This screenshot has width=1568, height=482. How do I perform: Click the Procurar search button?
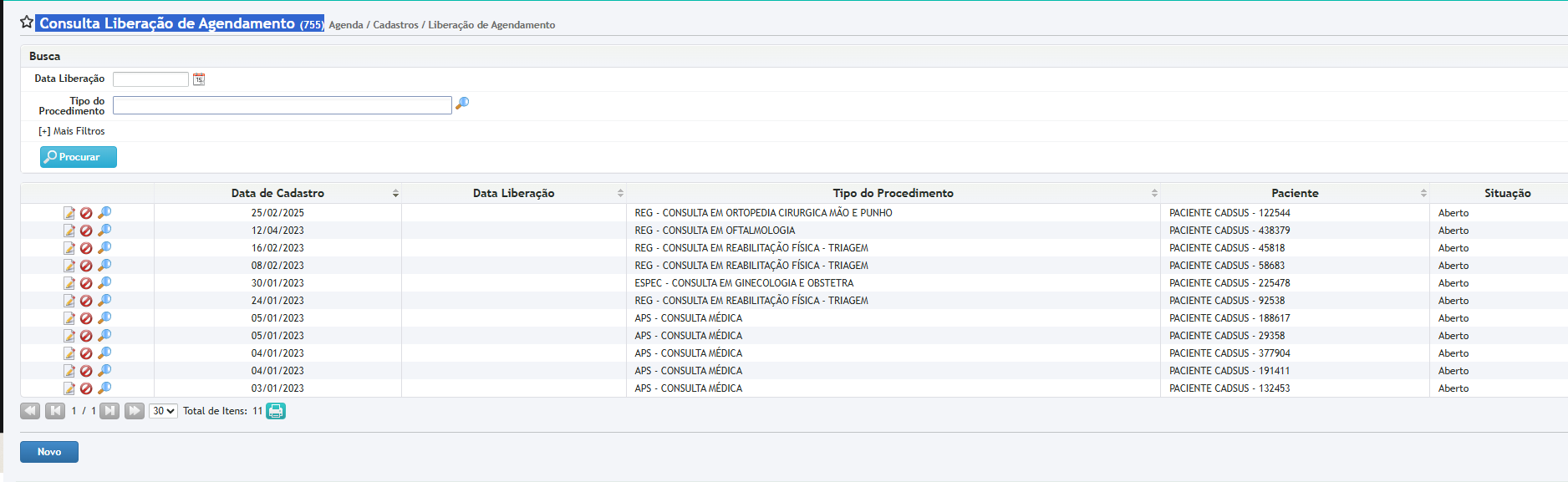pos(79,157)
